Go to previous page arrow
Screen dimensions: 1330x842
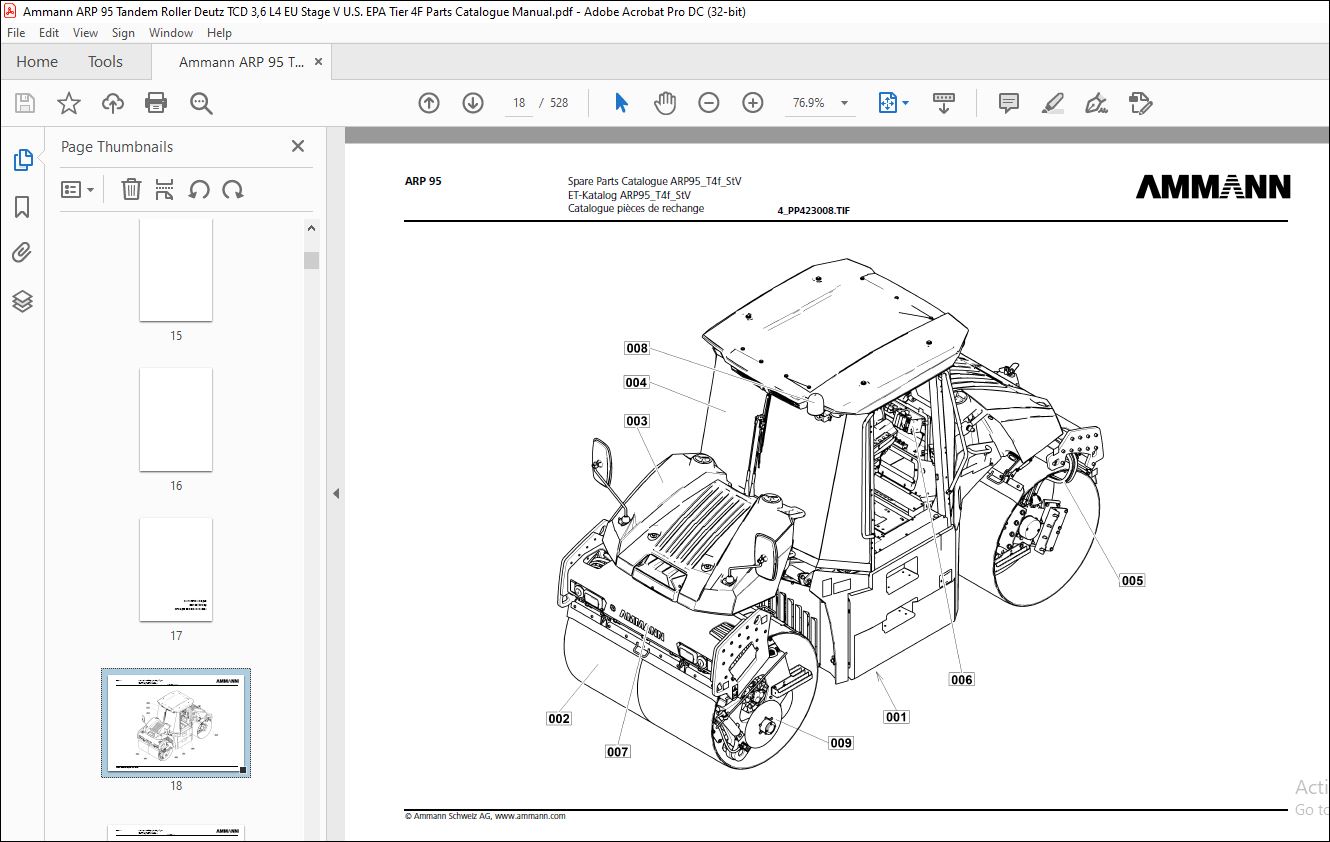coord(429,103)
